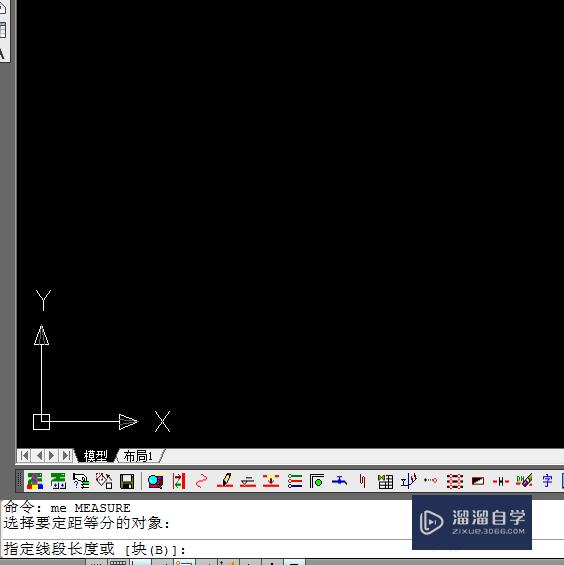Jump to last tab with arrow button
The width and height of the screenshot is (564, 565).
tap(67, 456)
